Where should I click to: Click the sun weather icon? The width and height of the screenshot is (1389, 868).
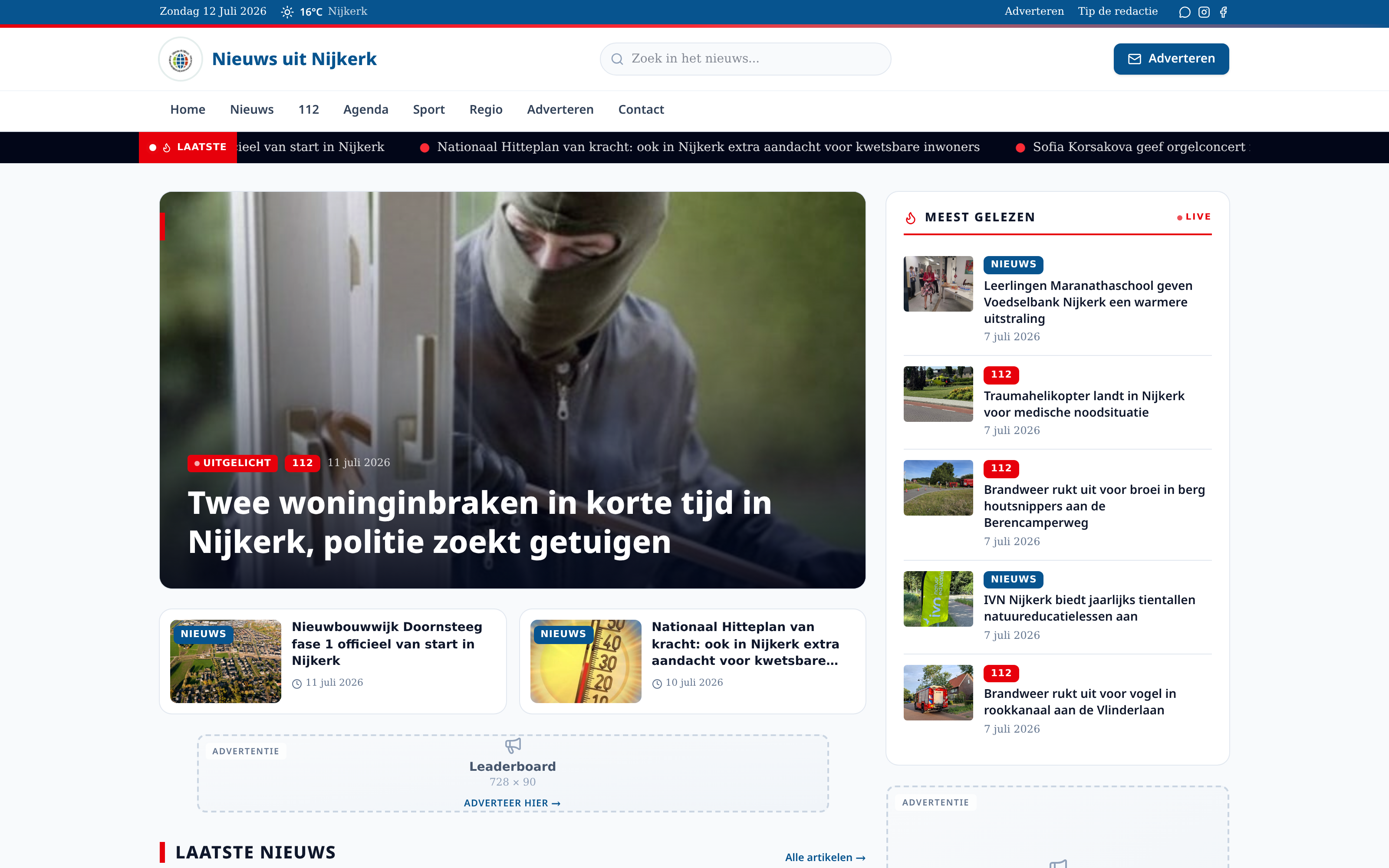[x=287, y=12]
